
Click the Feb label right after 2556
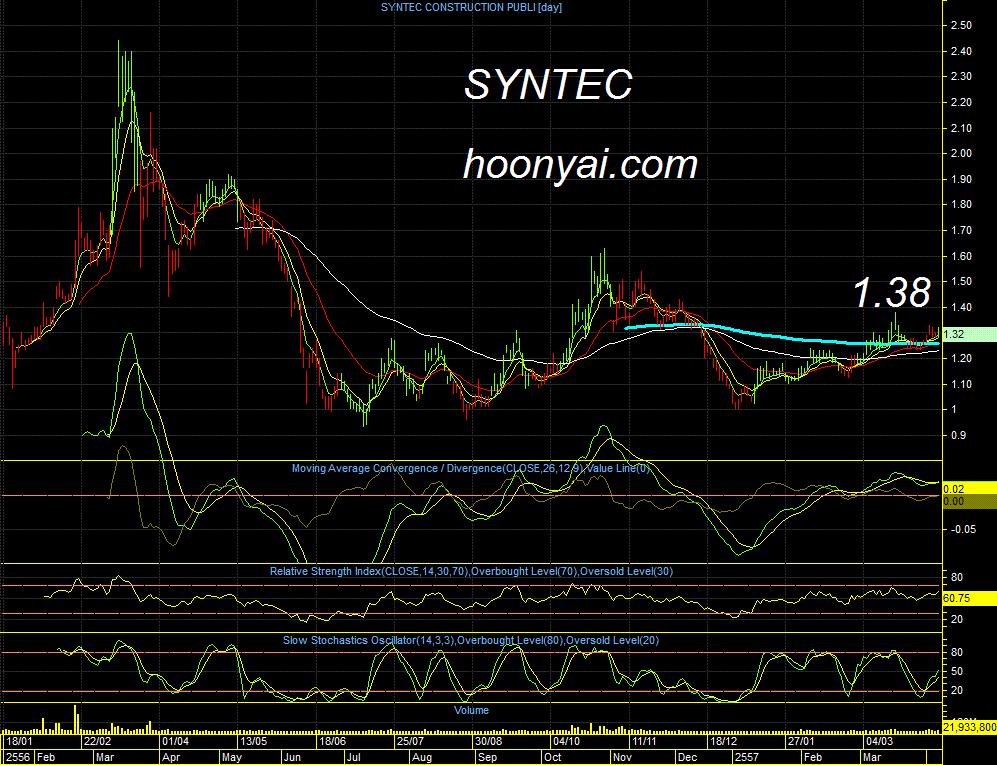pyautogui.click(x=46, y=757)
